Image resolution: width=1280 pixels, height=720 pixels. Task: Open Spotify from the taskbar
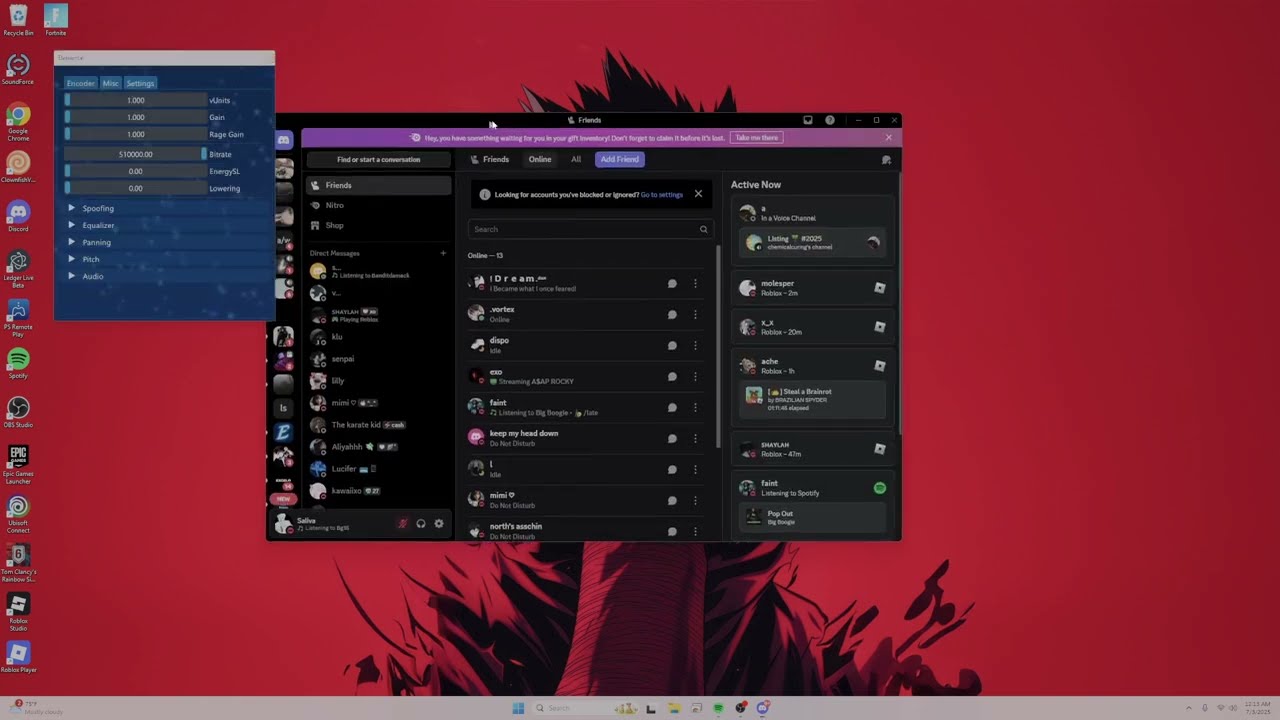(718, 708)
